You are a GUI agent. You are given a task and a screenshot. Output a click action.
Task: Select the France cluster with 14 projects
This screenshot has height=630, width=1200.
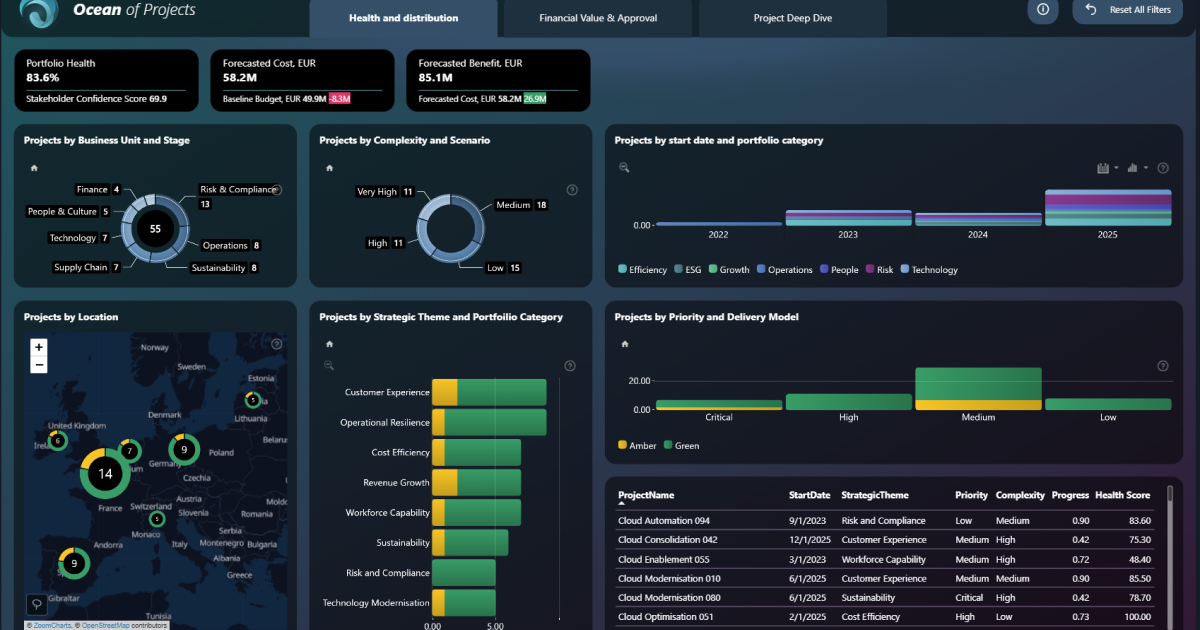105,474
